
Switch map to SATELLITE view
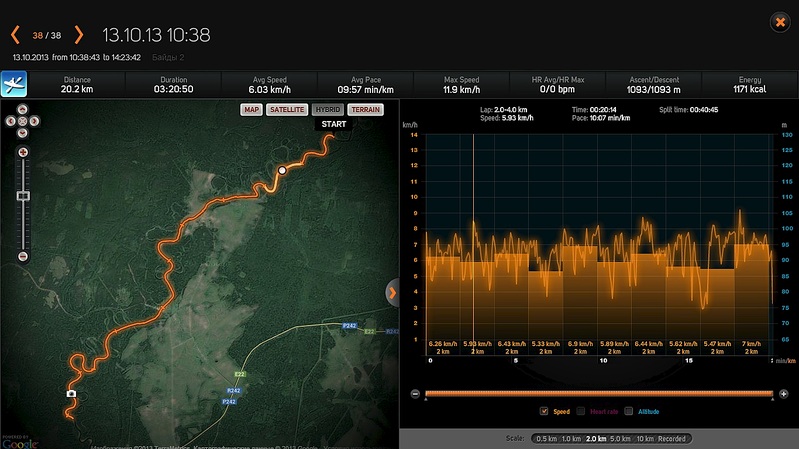coord(287,110)
